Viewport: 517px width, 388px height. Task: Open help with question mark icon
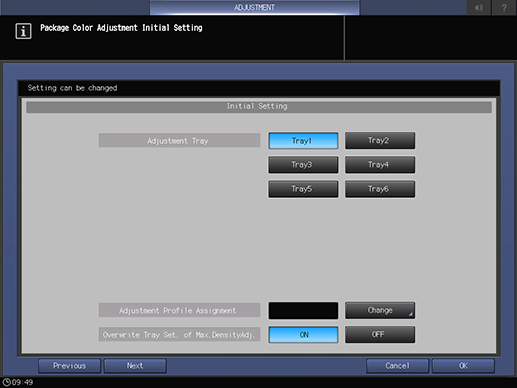(x=504, y=7)
